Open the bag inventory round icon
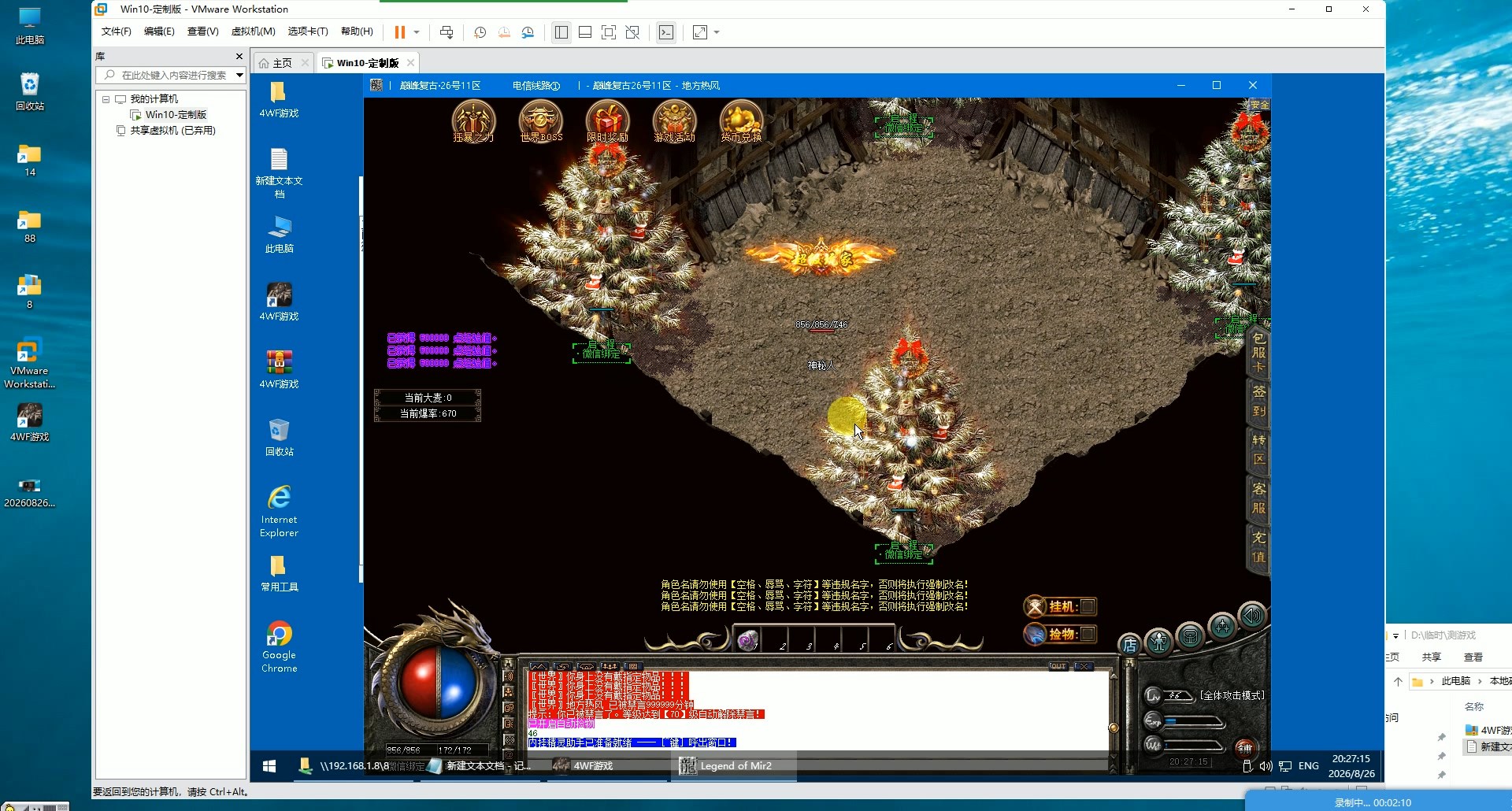The width and height of the screenshot is (1512, 811). point(1190,635)
